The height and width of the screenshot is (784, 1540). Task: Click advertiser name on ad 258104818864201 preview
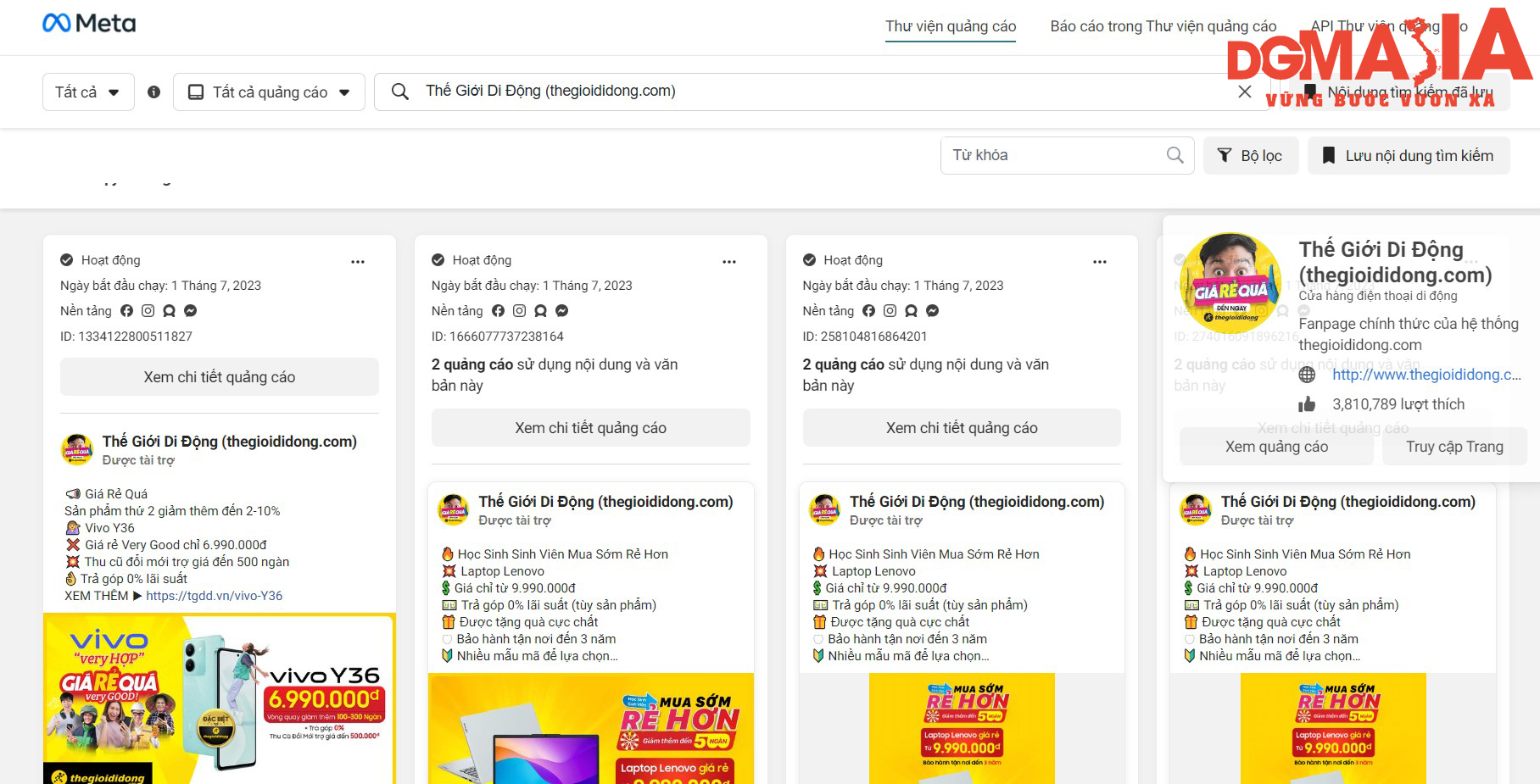tap(977, 502)
